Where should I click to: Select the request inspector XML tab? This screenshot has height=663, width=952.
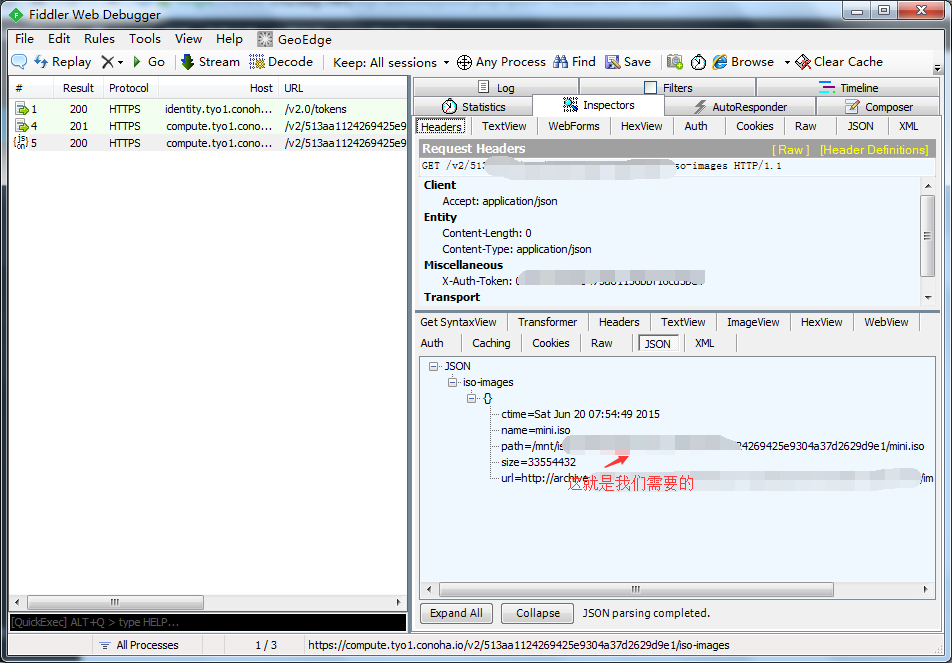coord(908,126)
